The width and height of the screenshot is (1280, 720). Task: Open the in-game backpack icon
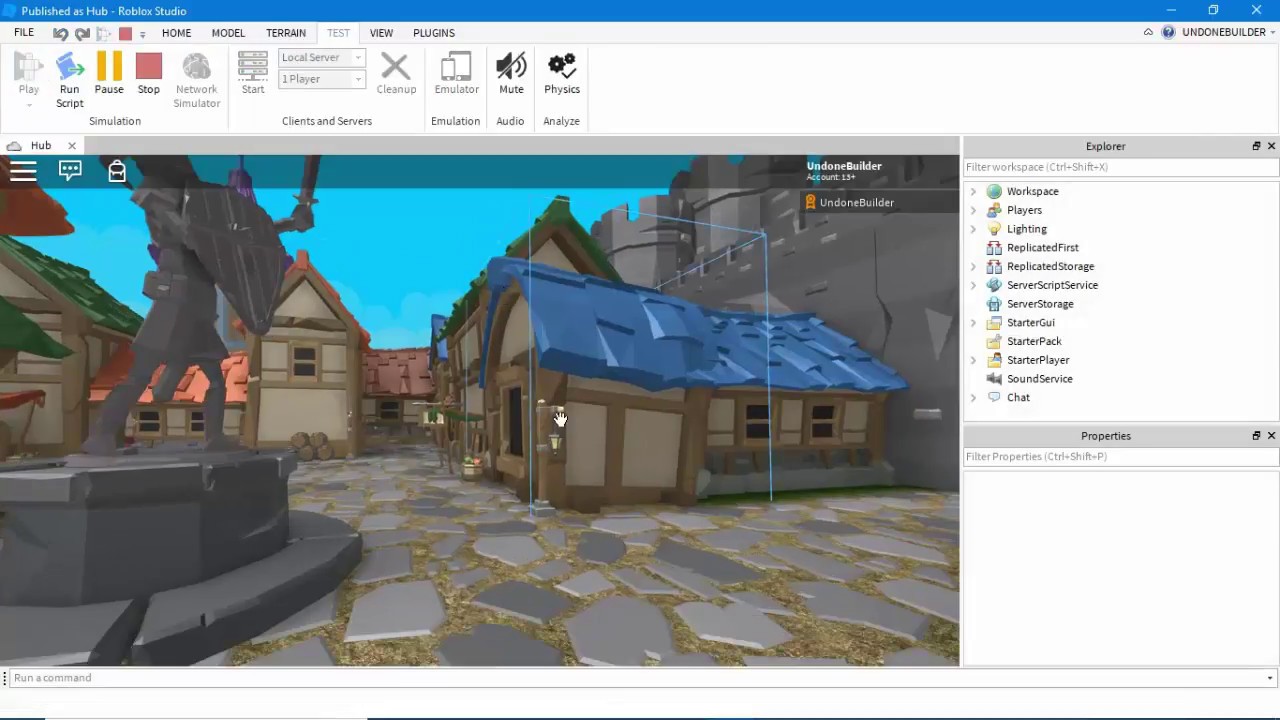point(117,171)
